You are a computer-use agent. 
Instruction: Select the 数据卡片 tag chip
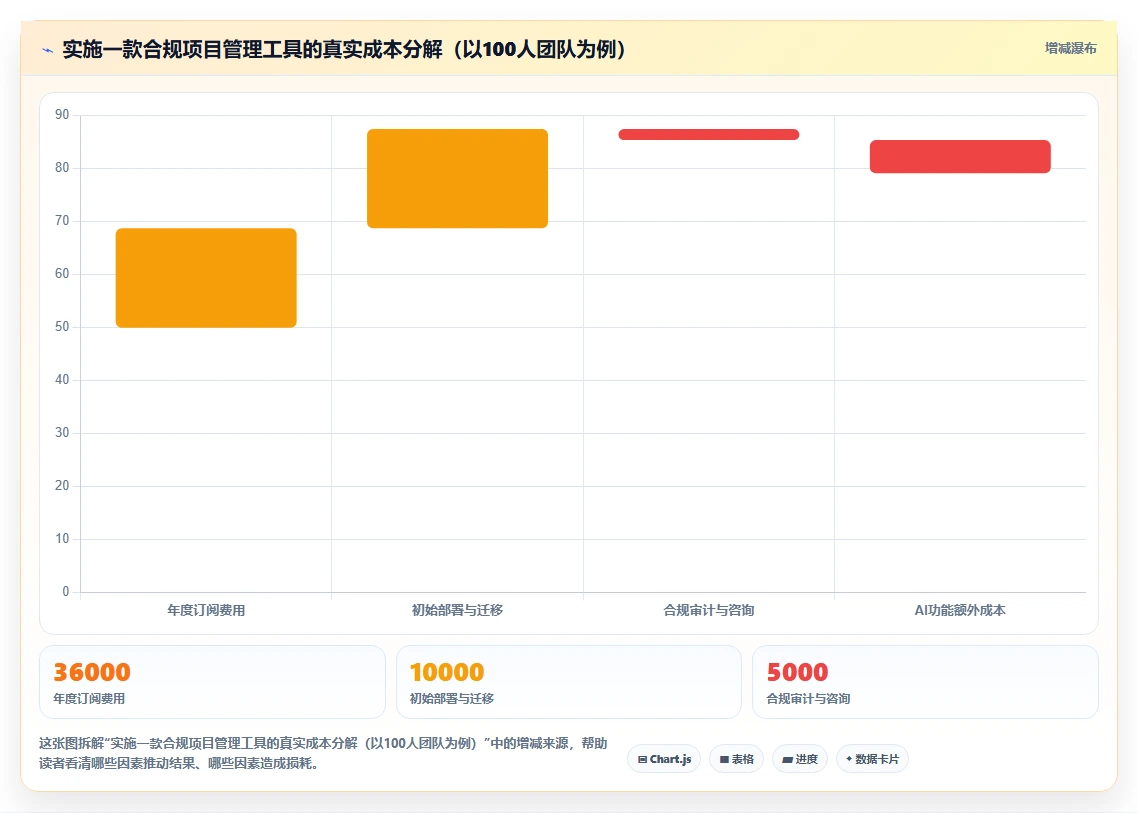pyautogui.click(x=872, y=759)
